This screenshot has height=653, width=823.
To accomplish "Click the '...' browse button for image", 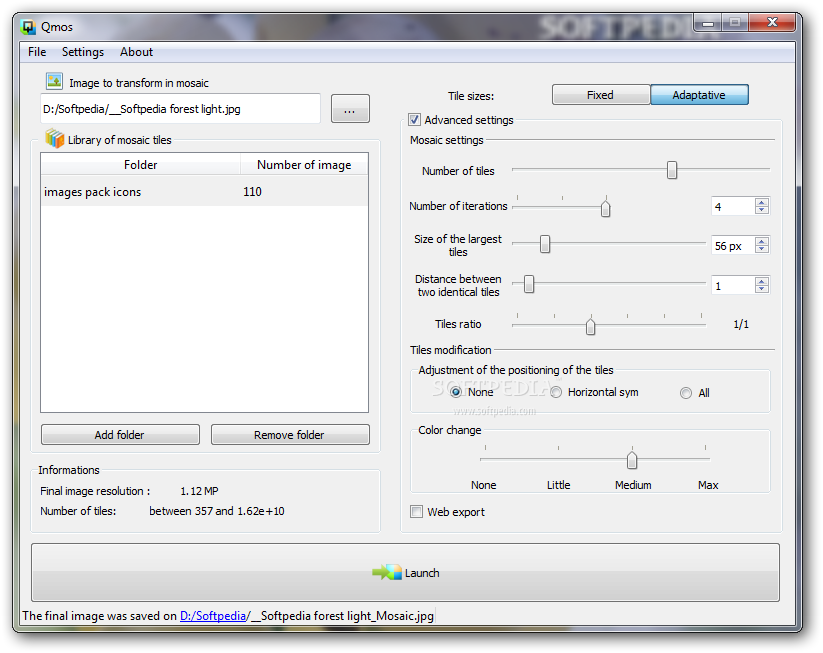I will coord(350,109).
